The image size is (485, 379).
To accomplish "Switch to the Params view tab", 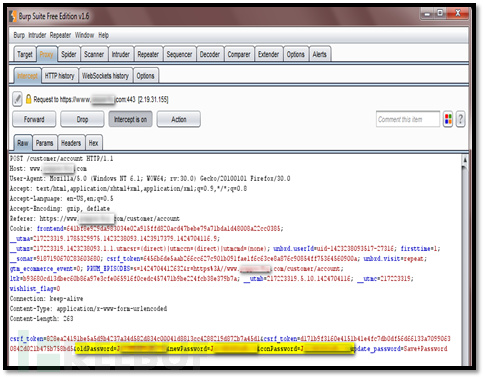I will [x=44, y=143].
